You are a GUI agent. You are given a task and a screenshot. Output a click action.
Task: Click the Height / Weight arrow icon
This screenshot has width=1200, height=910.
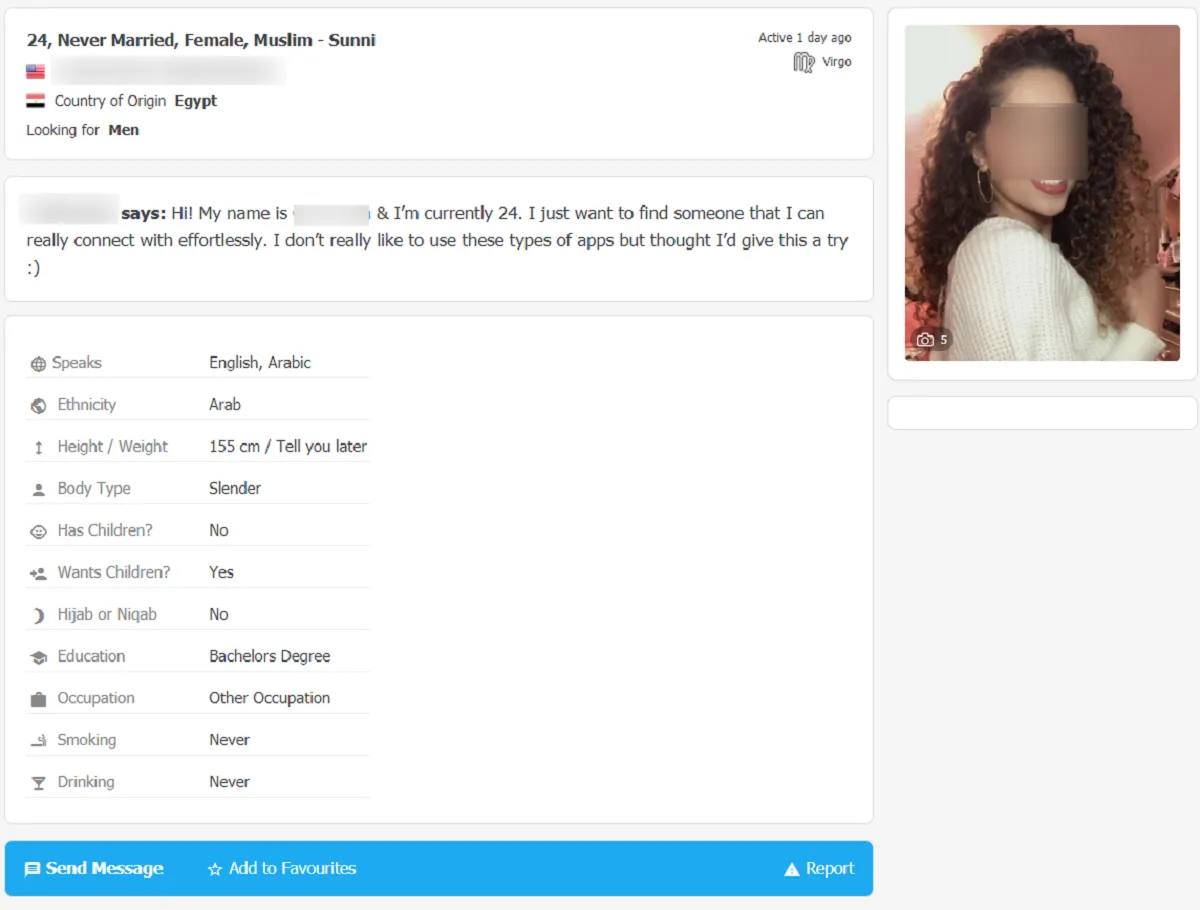(38, 448)
